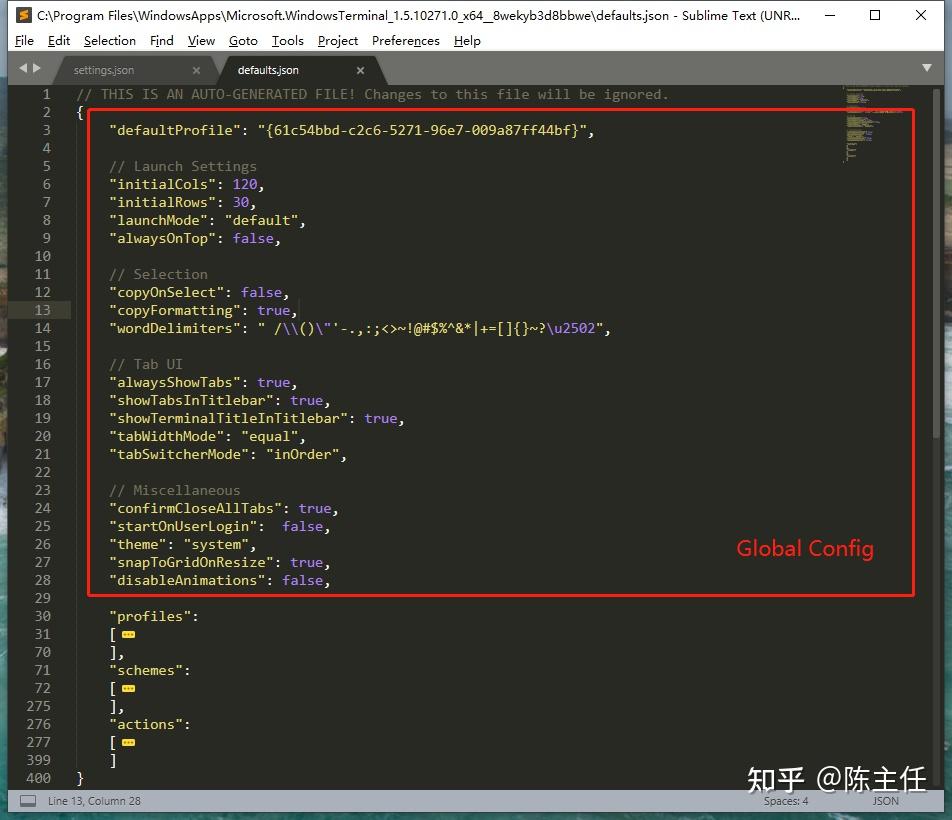This screenshot has height=820, width=952.
Task: Click the "confirmCloseAllTabs" key
Action: [196, 509]
